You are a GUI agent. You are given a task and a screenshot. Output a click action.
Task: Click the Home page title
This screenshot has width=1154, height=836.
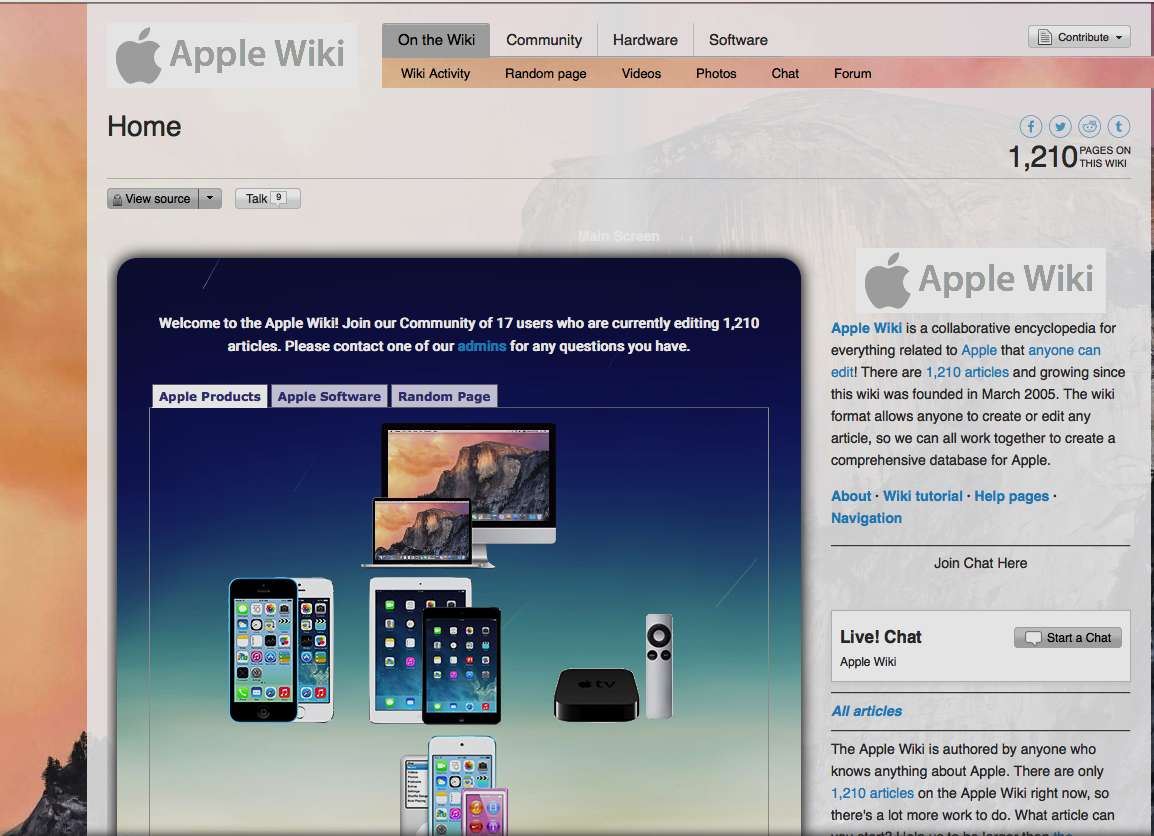144,127
